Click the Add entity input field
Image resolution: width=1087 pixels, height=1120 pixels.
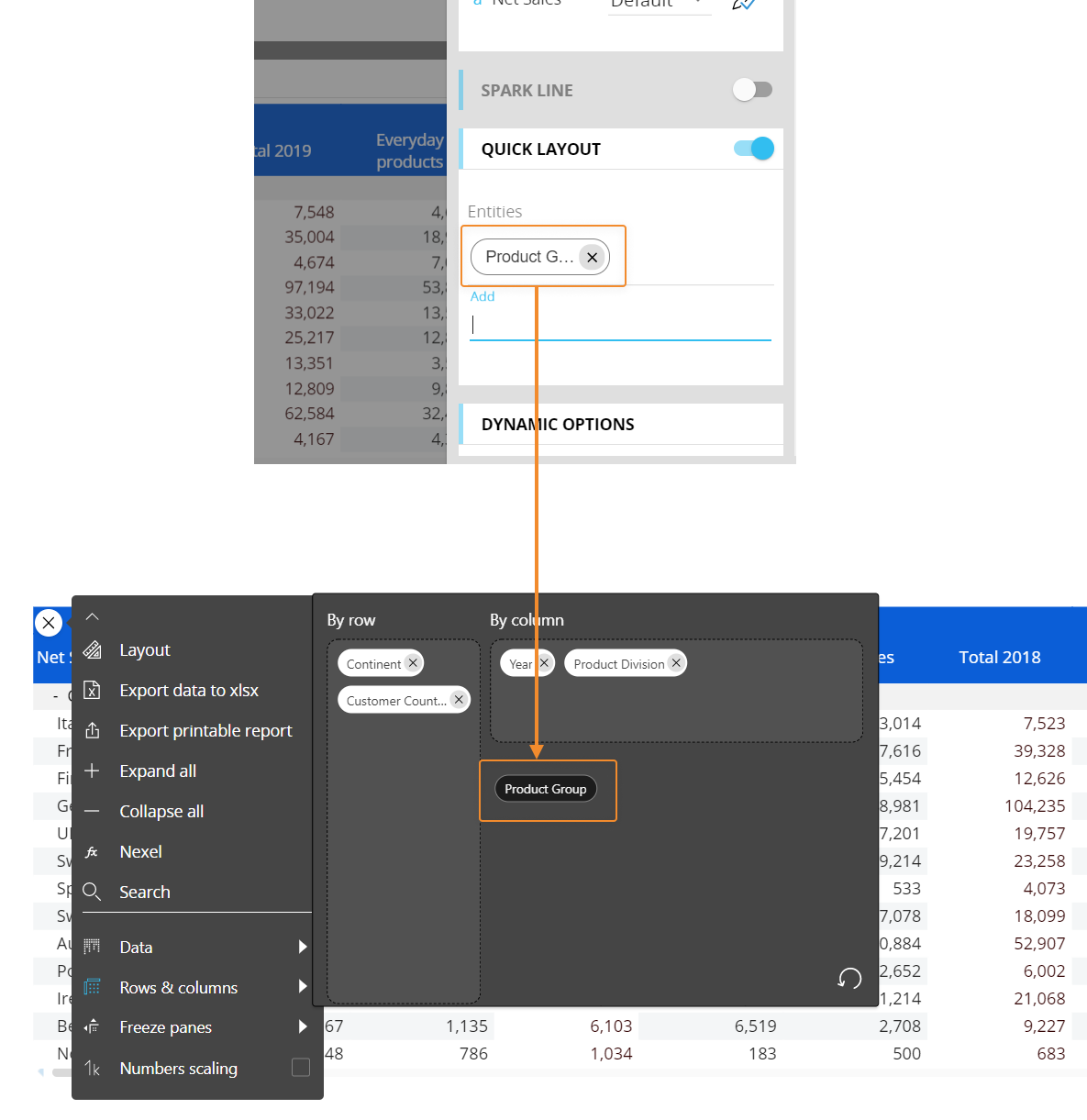point(620,326)
